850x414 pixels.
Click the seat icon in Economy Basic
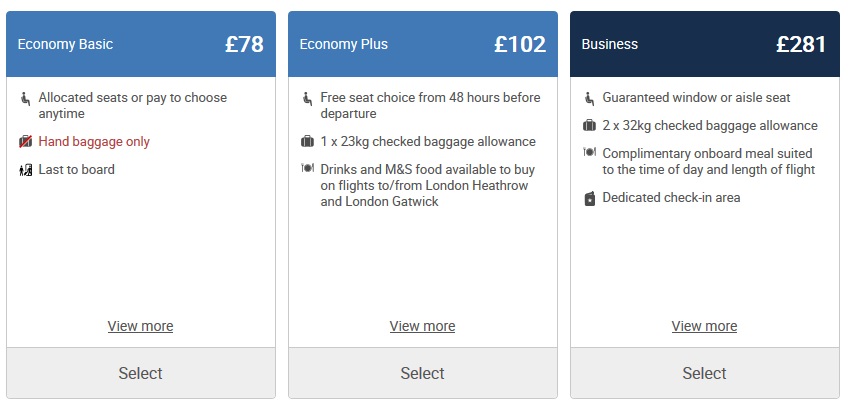coord(26,98)
